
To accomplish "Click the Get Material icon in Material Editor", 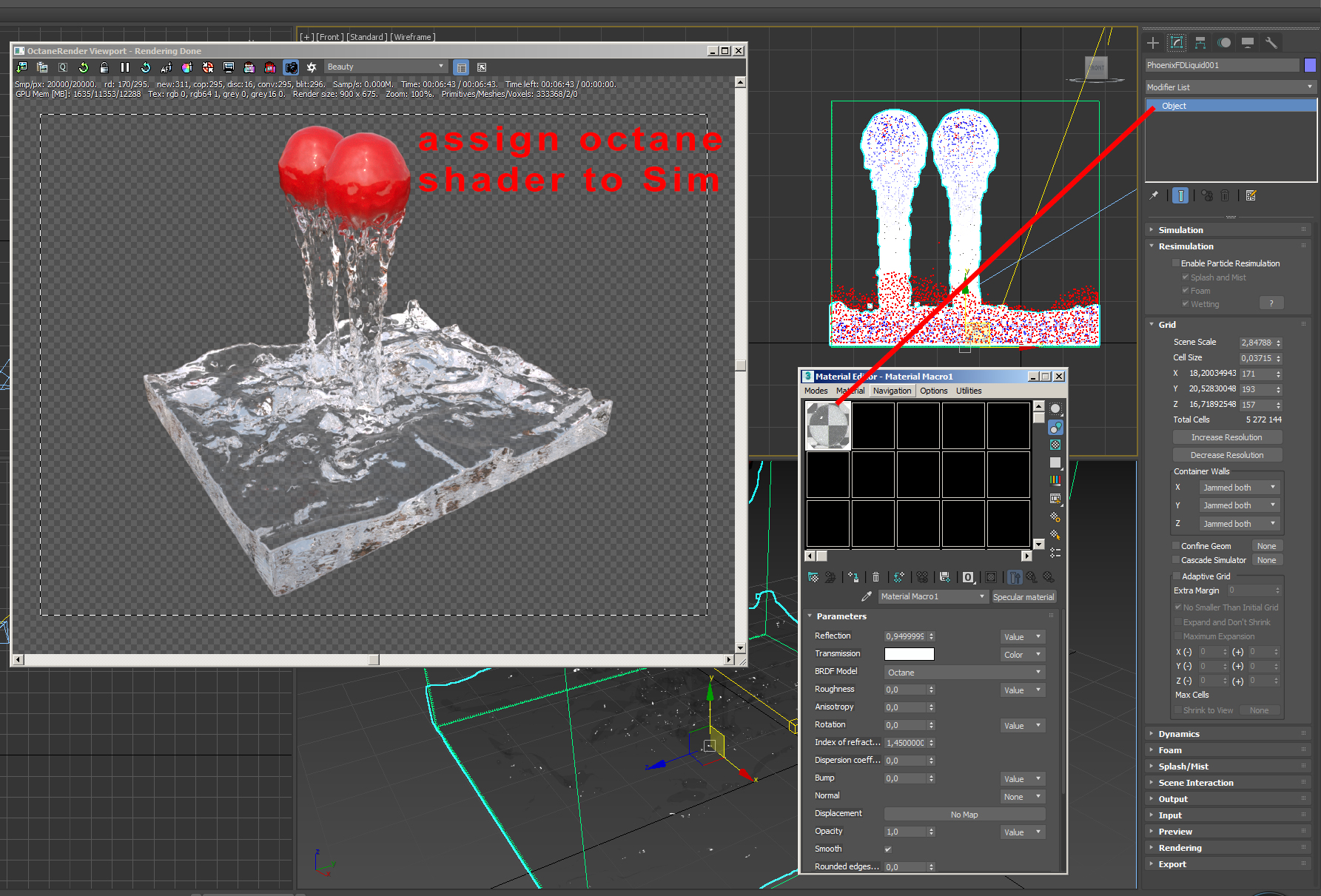I will tap(813, 577).
